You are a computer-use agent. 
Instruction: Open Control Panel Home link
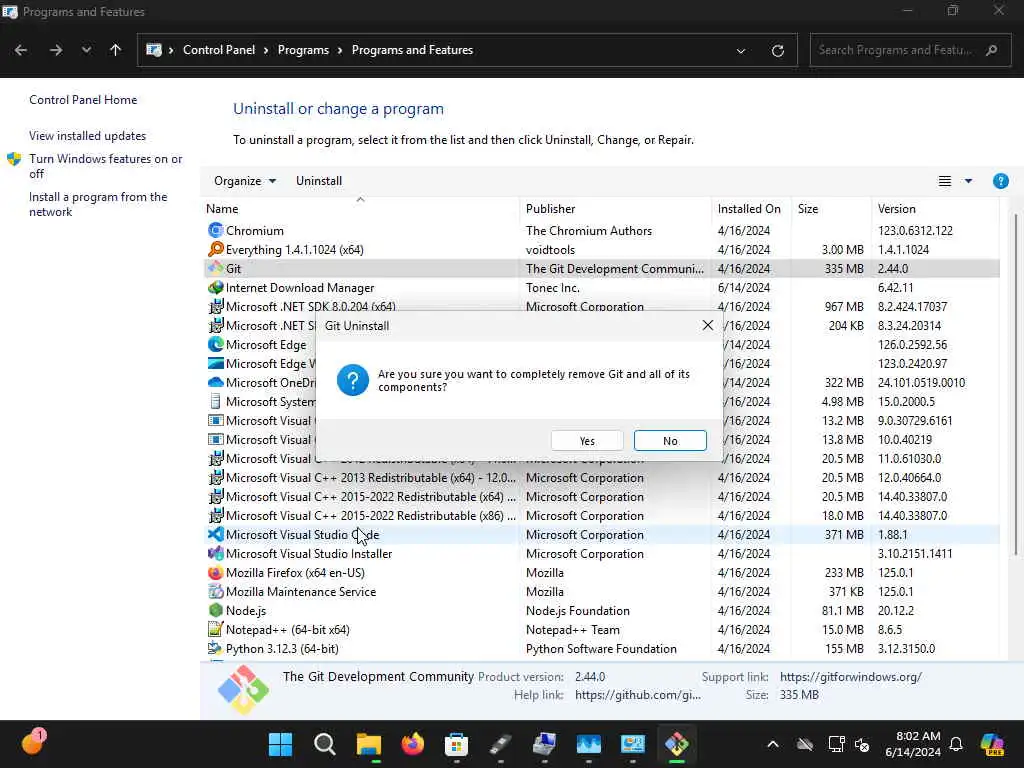coord(83,100)
